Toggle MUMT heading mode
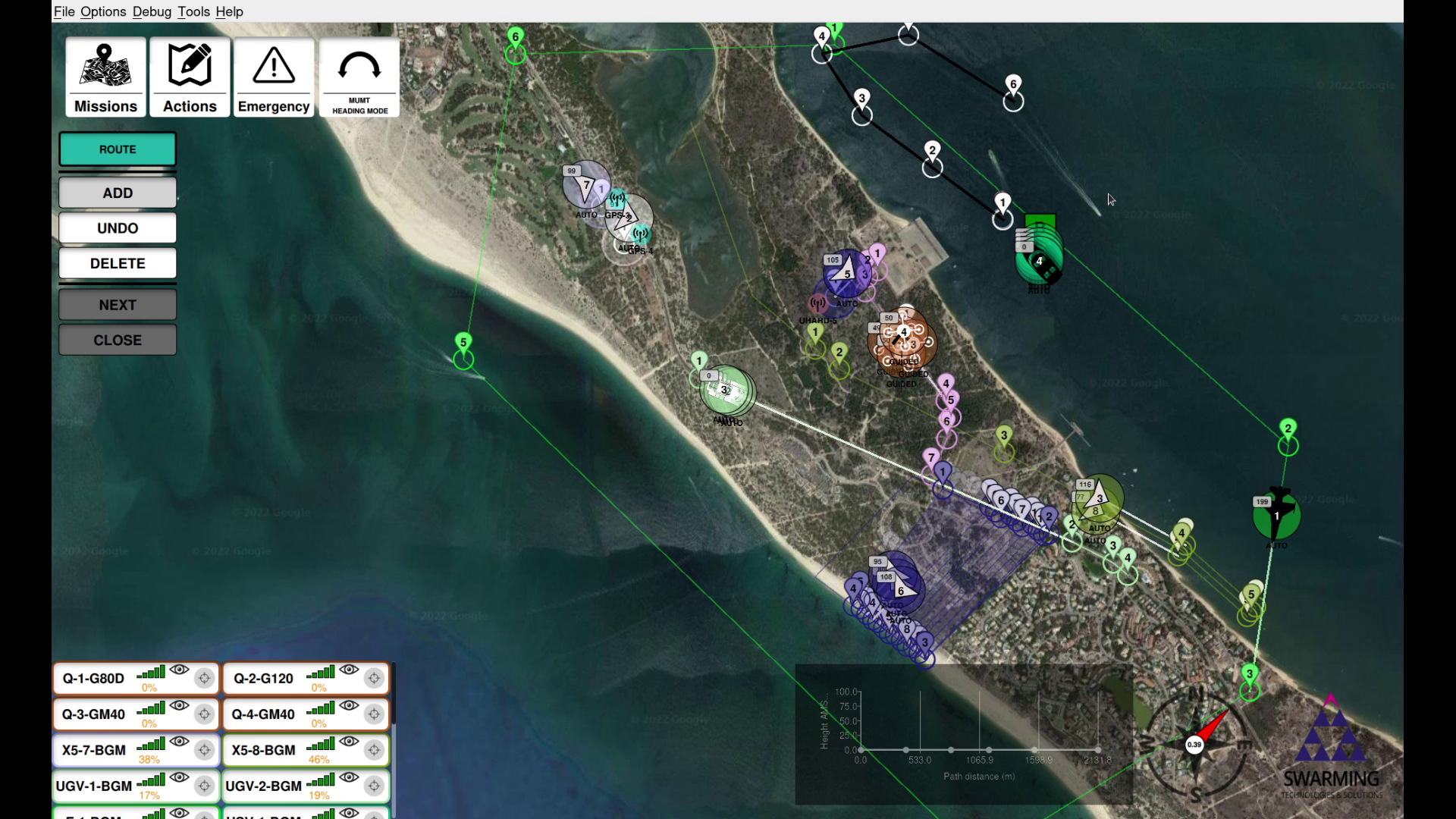The width and height of the screenshot is (1456, 819). point(359,77)
